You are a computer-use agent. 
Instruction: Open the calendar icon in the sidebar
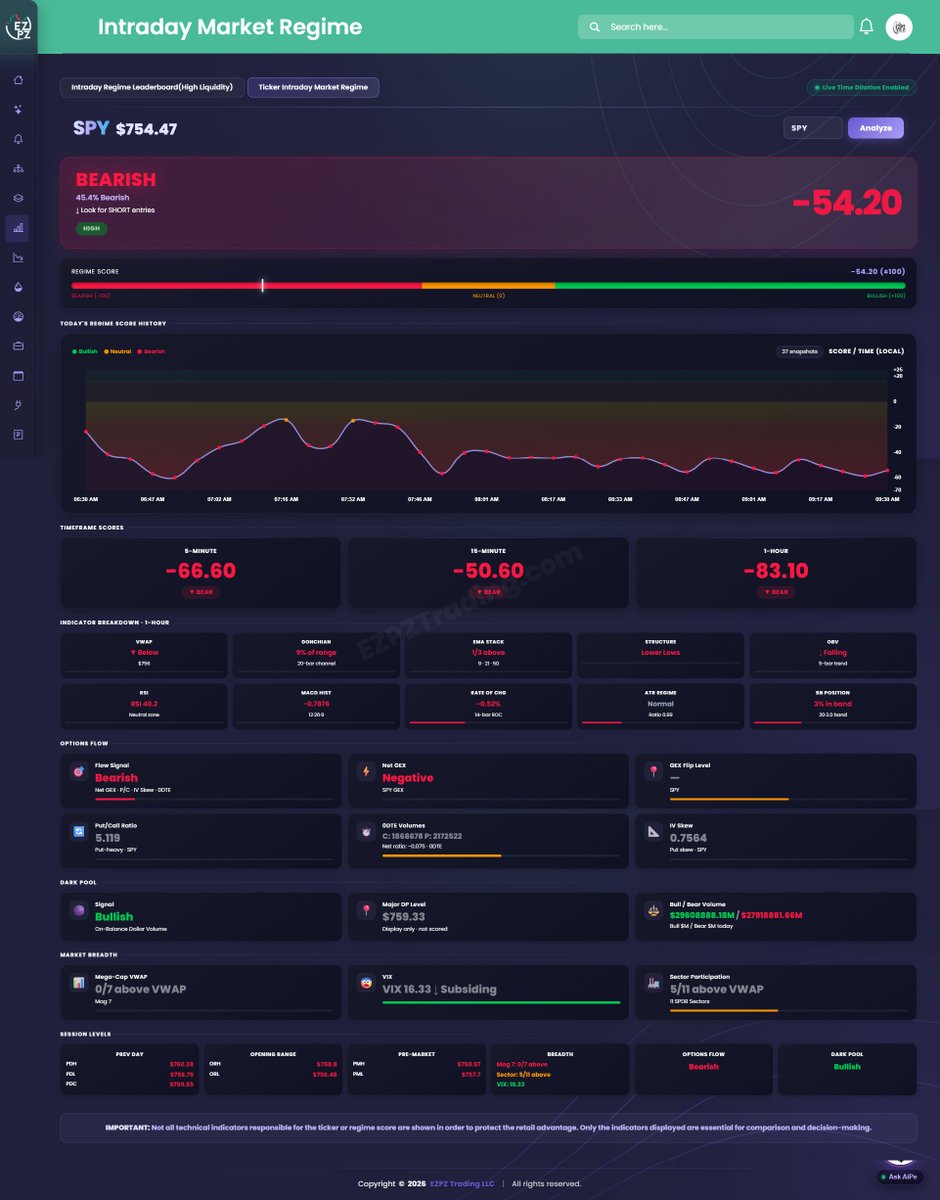18,376
